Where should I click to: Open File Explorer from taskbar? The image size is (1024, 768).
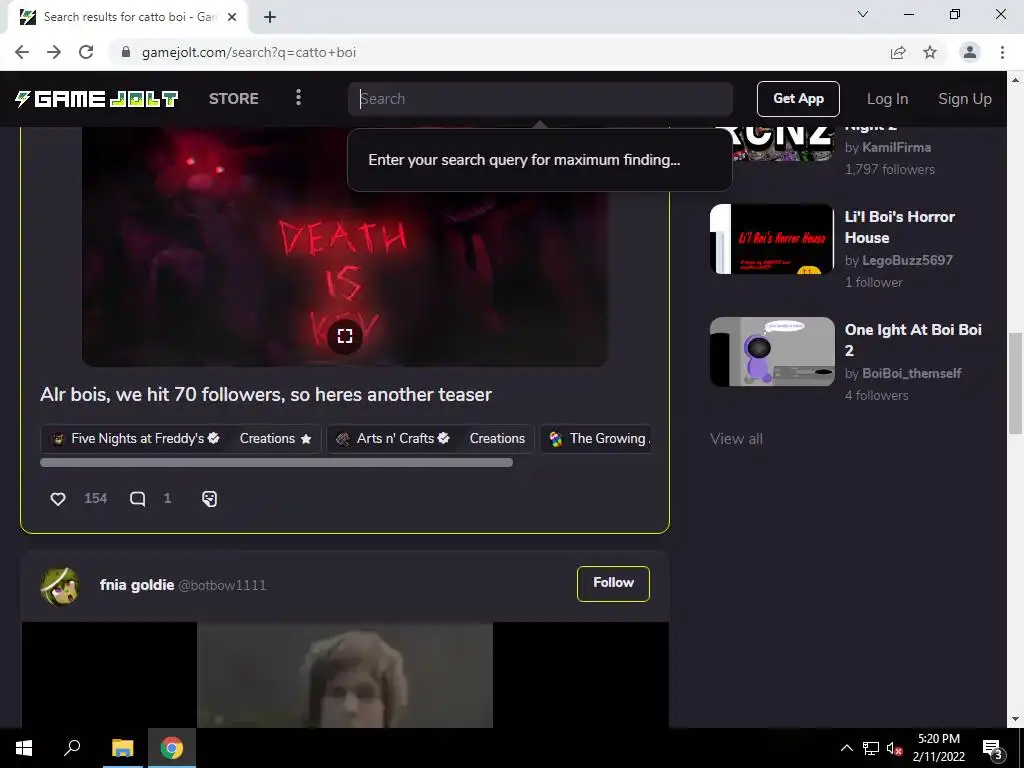click(x=122, y=748)
